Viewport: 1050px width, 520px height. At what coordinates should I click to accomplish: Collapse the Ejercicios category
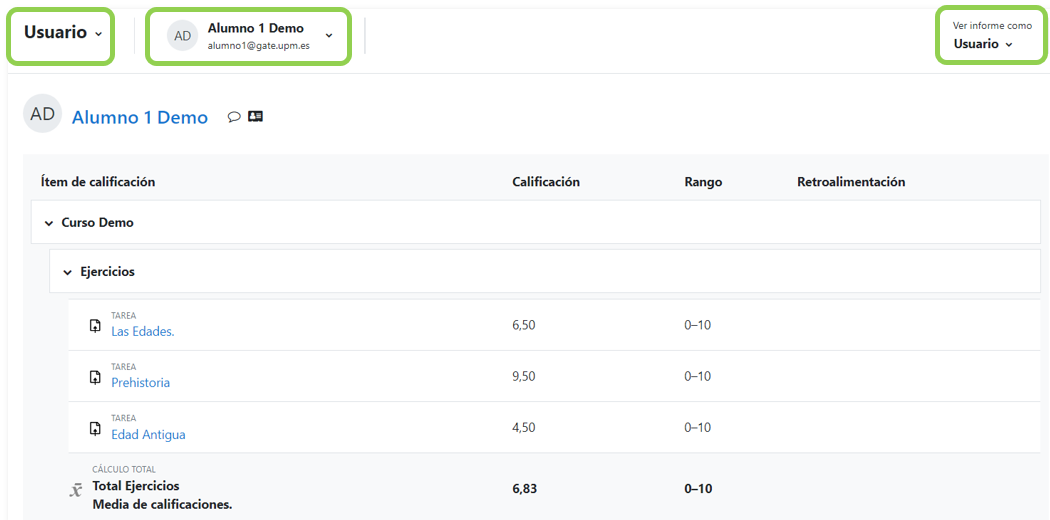pyautogui.click(x=67, y=272)
